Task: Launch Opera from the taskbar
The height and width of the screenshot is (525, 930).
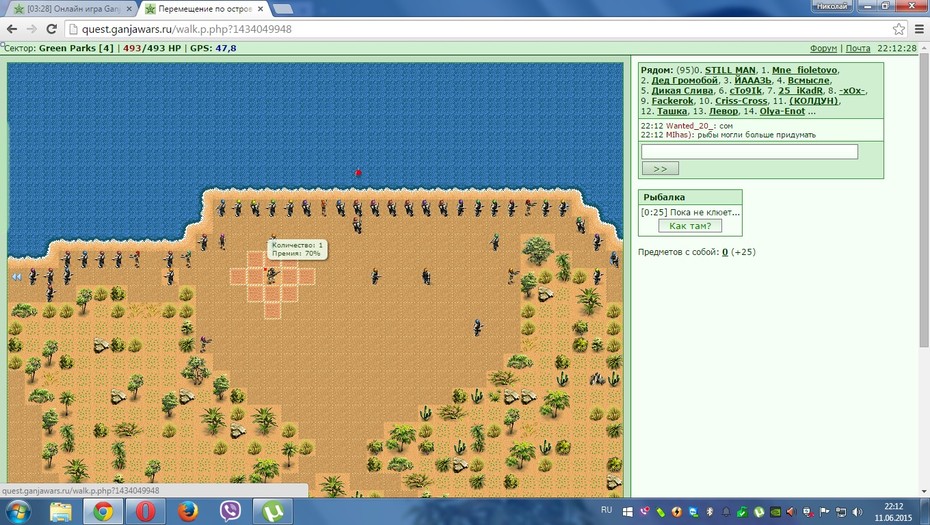Action: pos(145,511)
